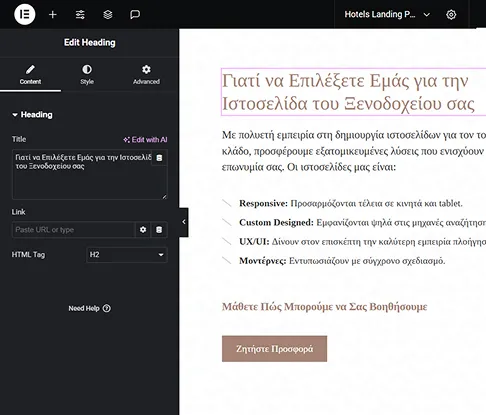This screenshot has width=486, height=415.
Task: Click the HTML Tag label
Action: tap(28, 255)
